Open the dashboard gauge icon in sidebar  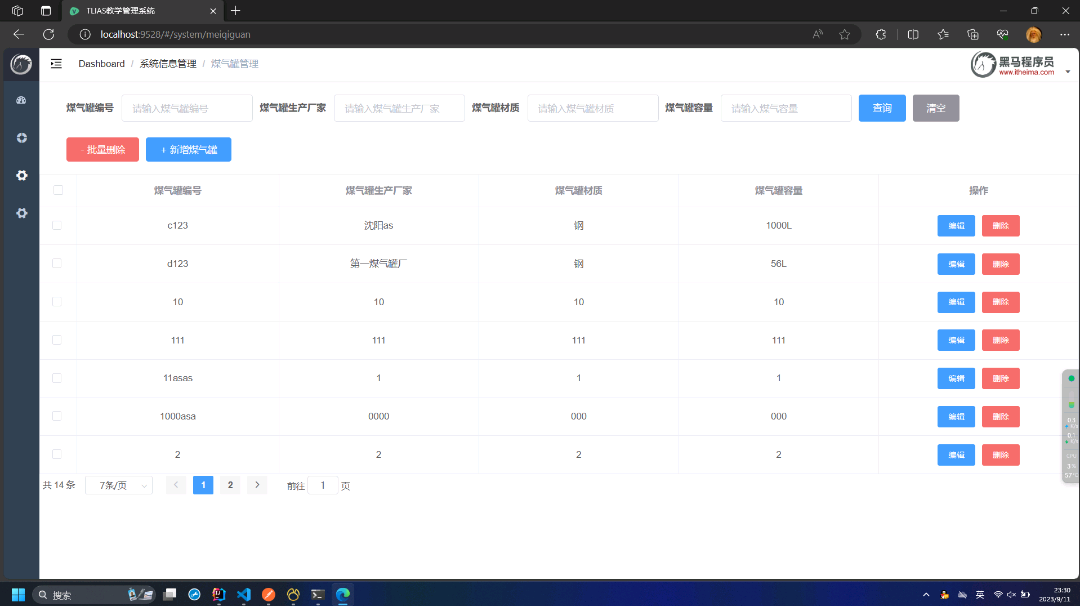21,100
